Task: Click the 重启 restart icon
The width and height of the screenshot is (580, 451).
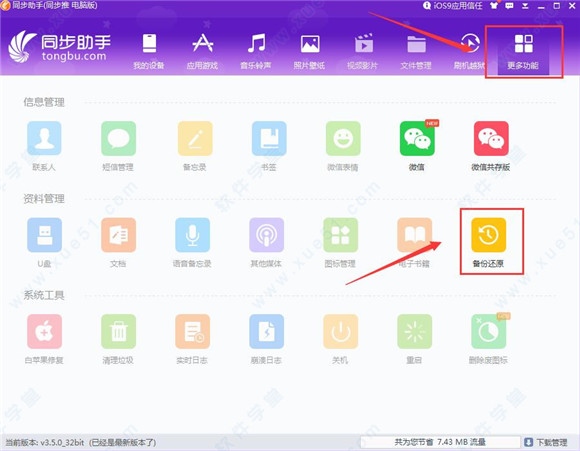Action: (x=414, y=331)
